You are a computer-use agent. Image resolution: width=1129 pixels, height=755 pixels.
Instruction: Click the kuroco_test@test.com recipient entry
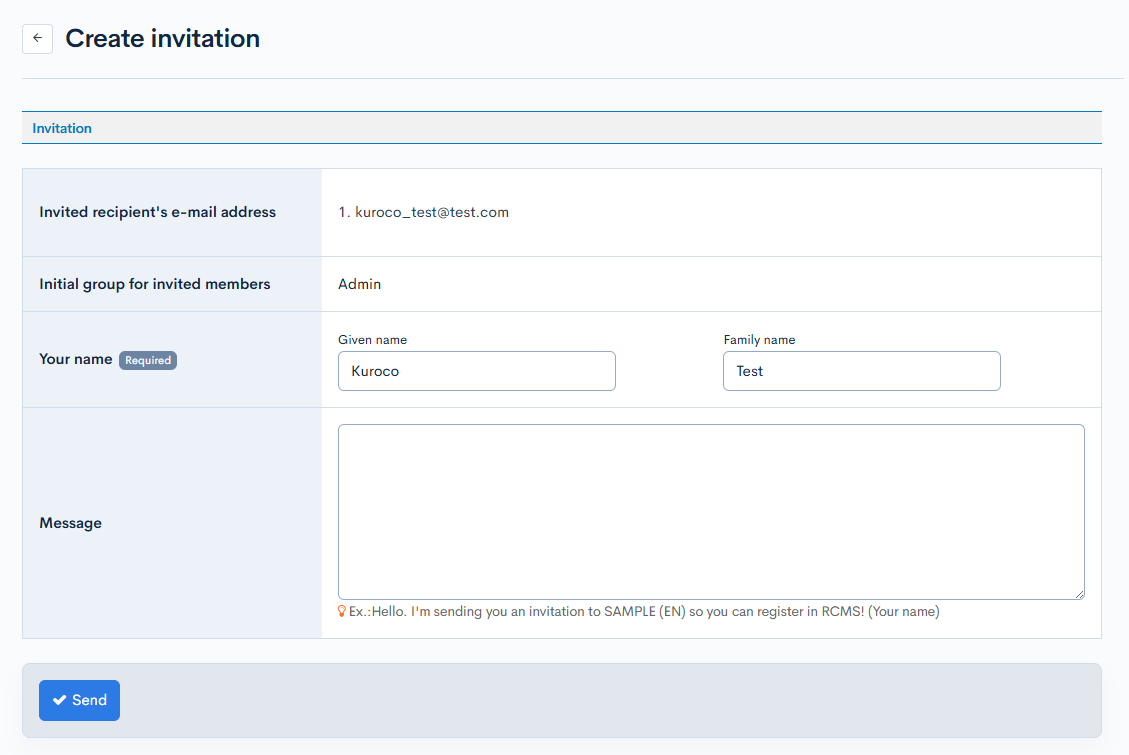423,212
